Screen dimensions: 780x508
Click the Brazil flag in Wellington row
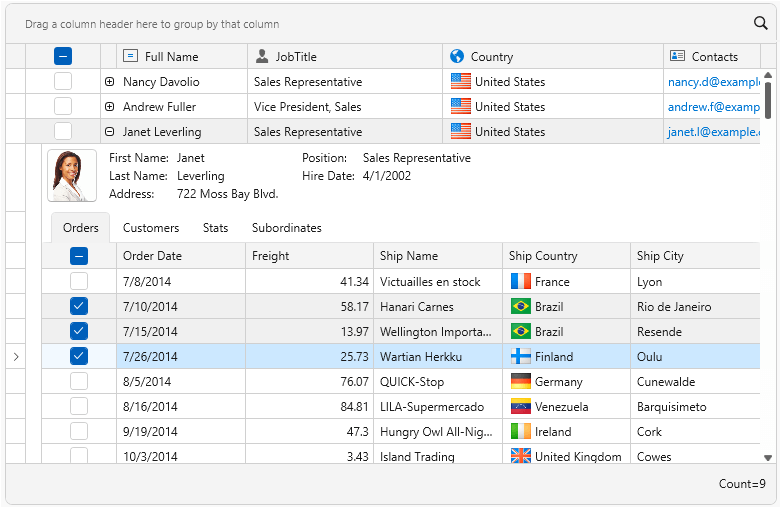click(520, 331)
